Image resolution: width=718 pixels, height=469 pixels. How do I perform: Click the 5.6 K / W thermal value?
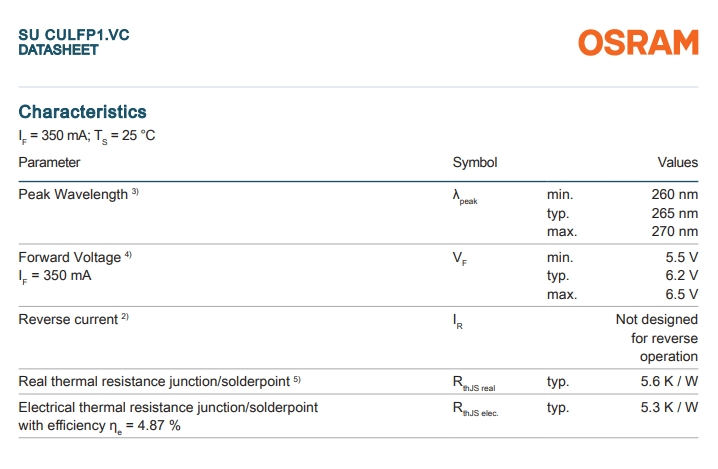point(669,382)
